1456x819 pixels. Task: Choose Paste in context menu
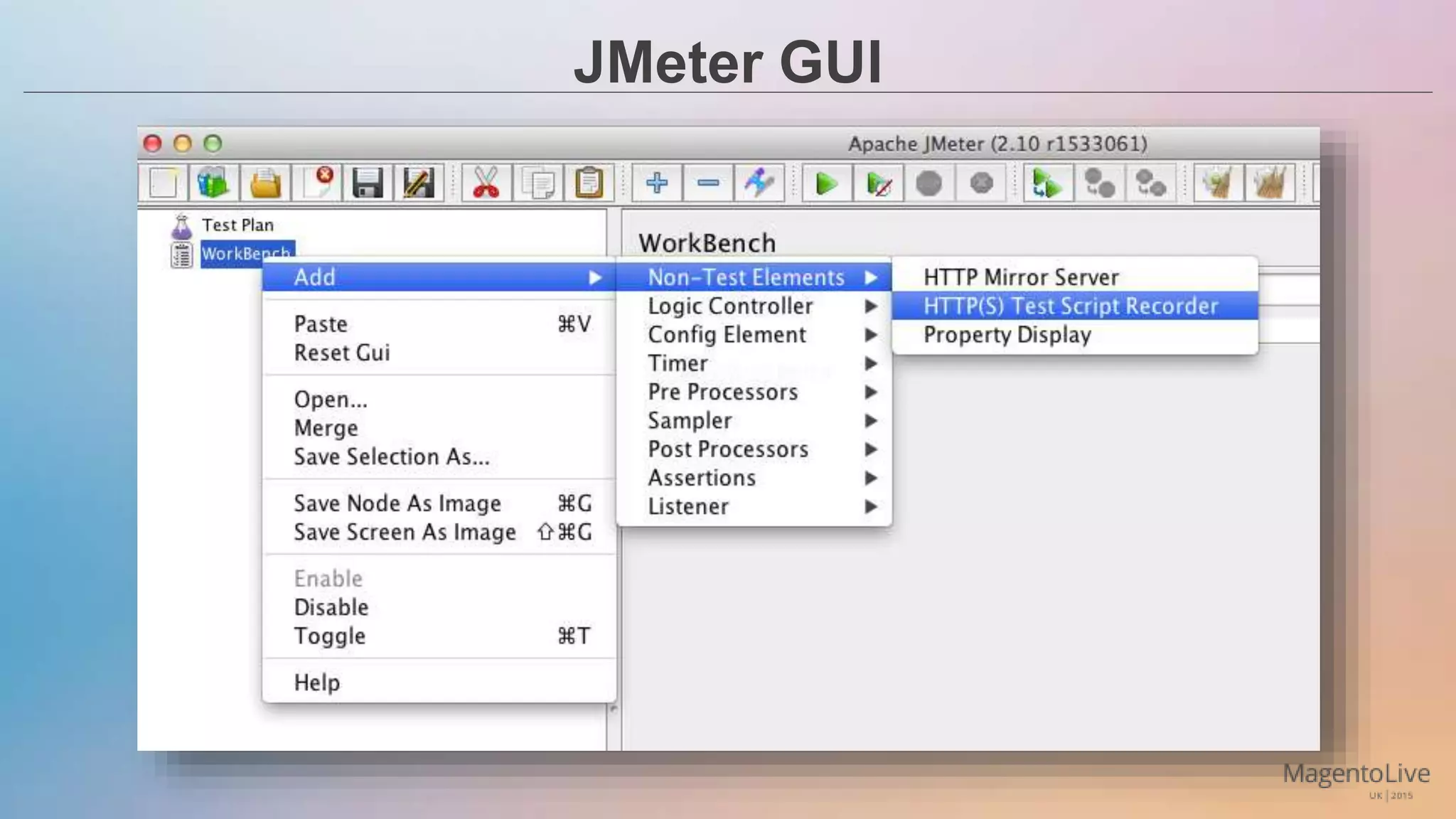[439, 324]
